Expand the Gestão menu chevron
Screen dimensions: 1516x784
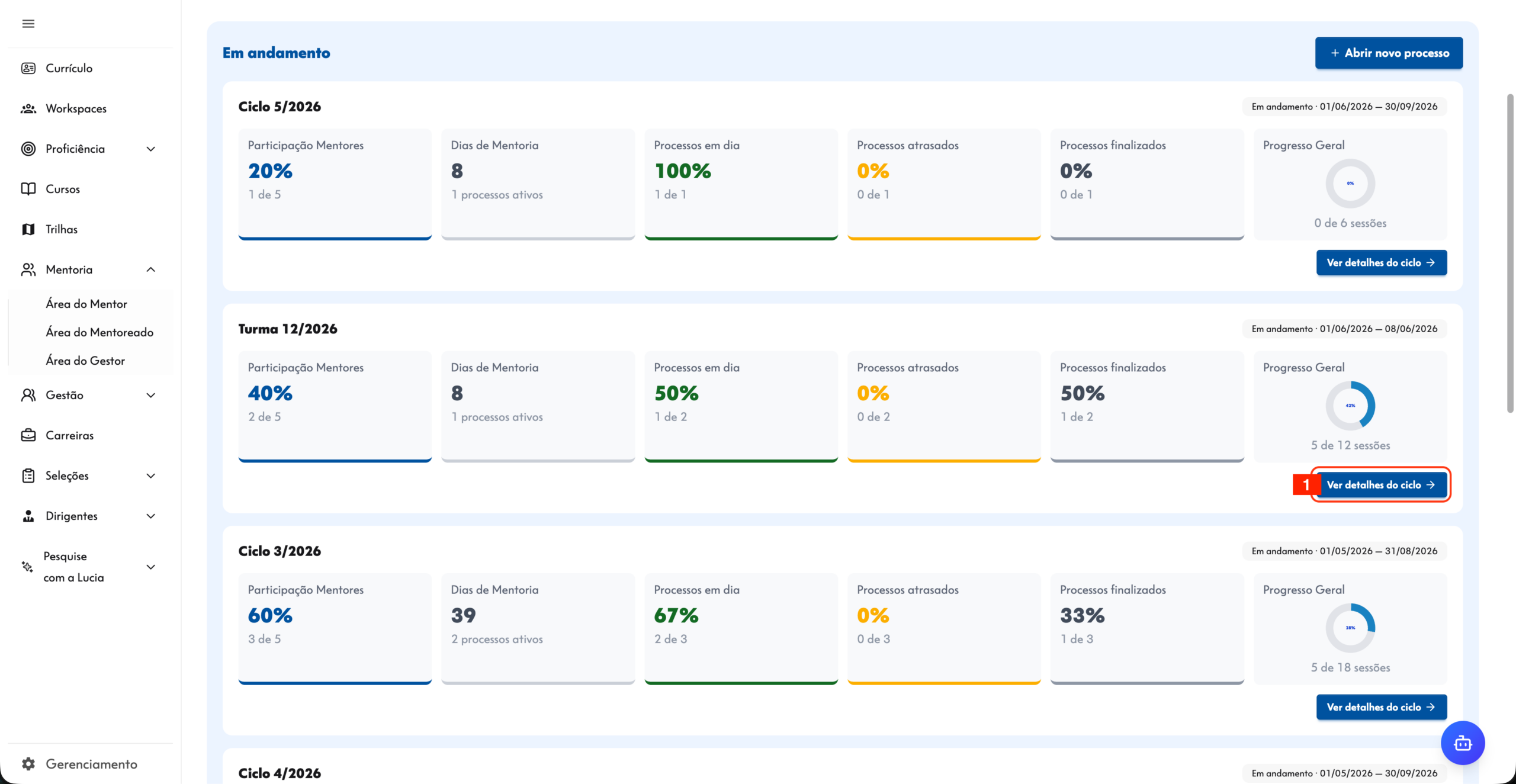pyautogui.click(x=151, y=395)
